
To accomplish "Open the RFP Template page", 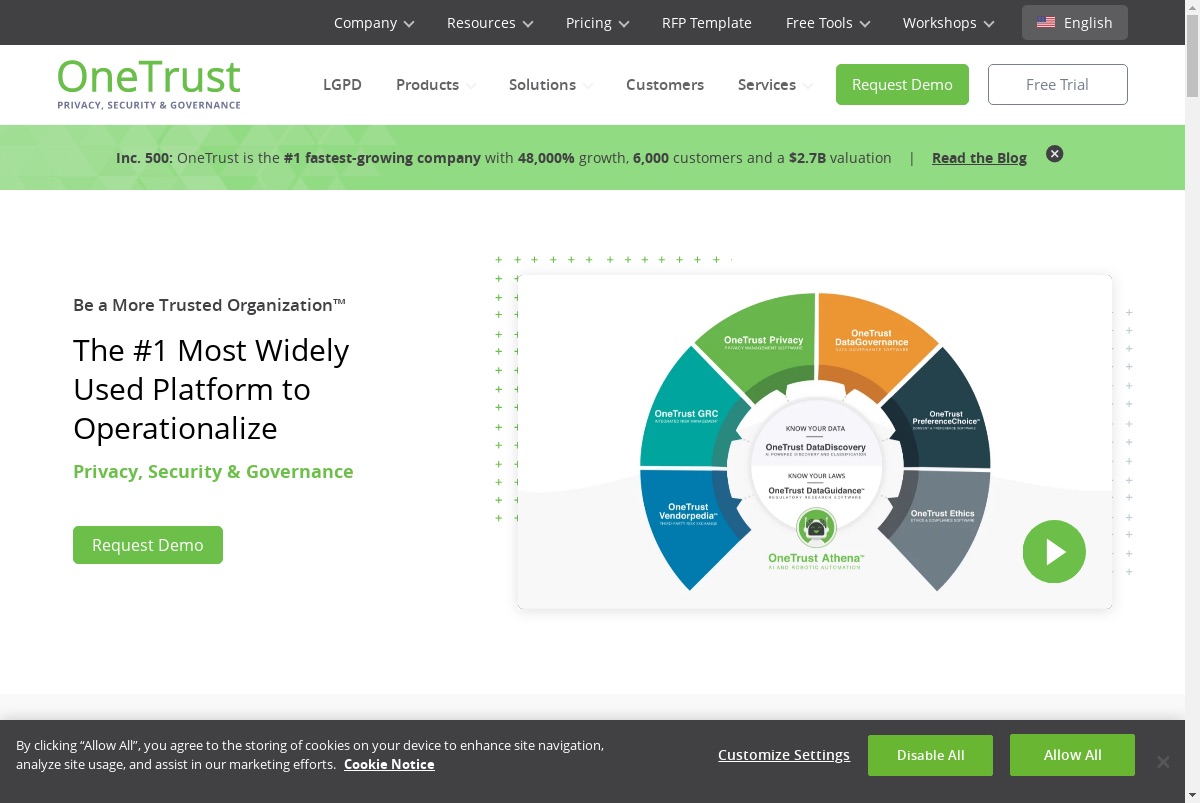I will (x=707, y=22).
